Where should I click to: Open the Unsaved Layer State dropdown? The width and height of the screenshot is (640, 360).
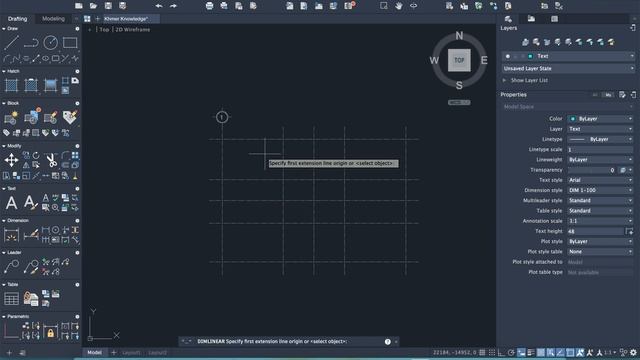point(568,68)
